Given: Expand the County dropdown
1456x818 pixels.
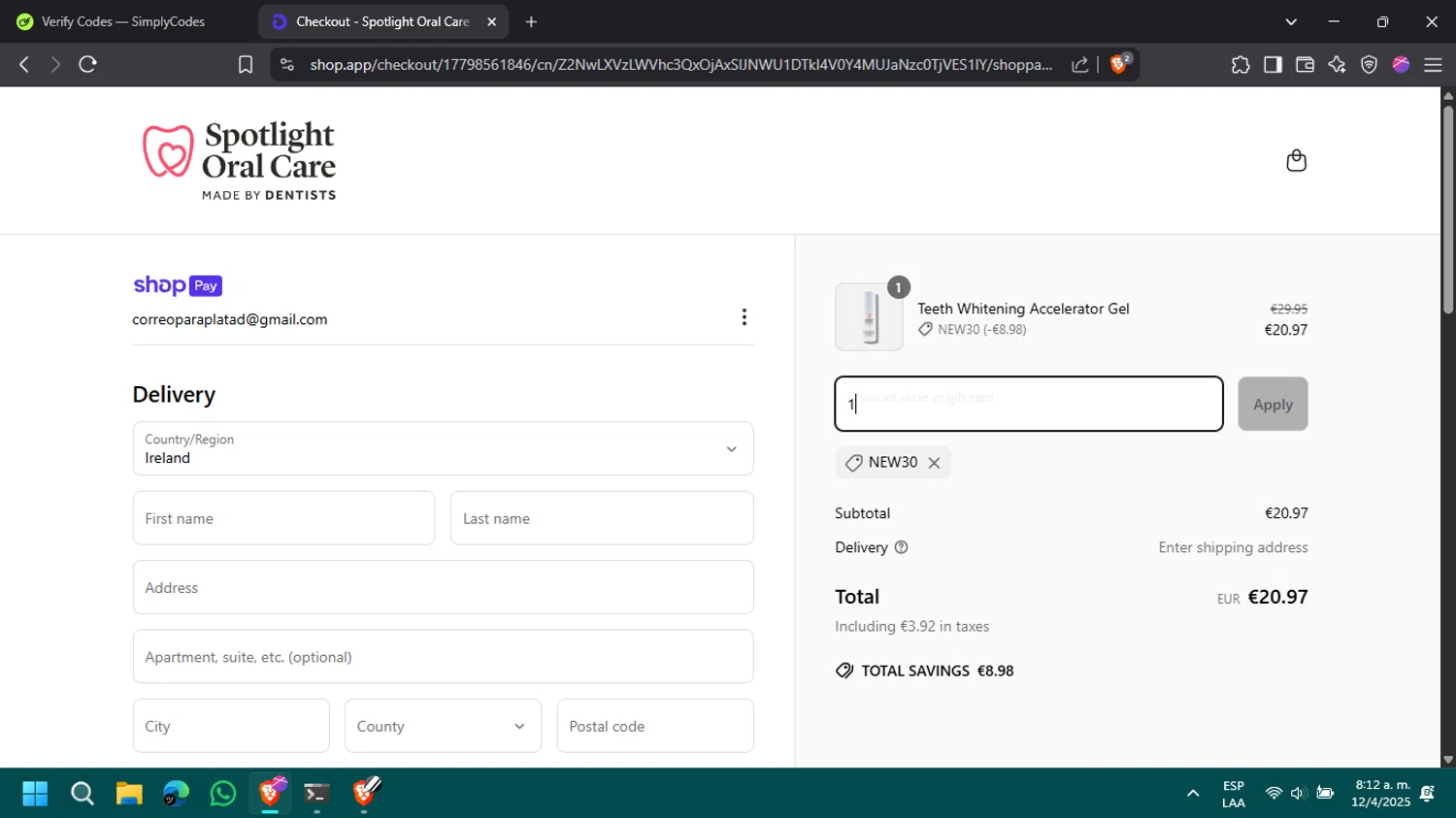Looking at the screenshot, I should (443, 726).
